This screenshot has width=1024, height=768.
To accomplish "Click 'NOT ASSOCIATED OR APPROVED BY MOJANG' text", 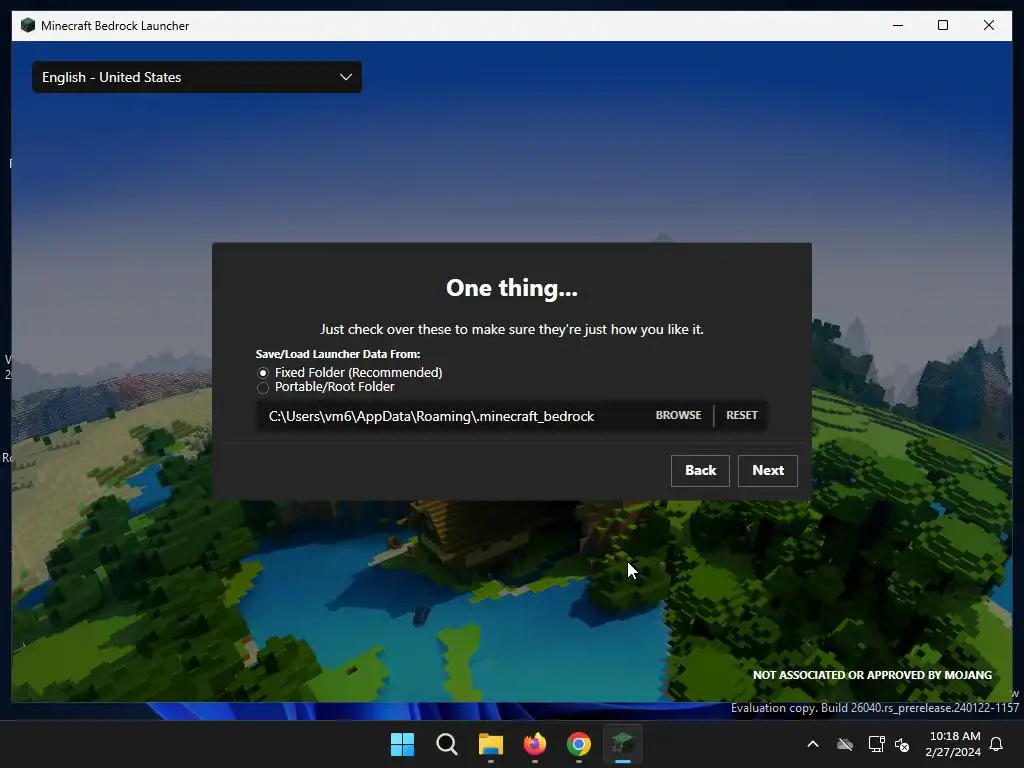I will [x=872, y=675].
